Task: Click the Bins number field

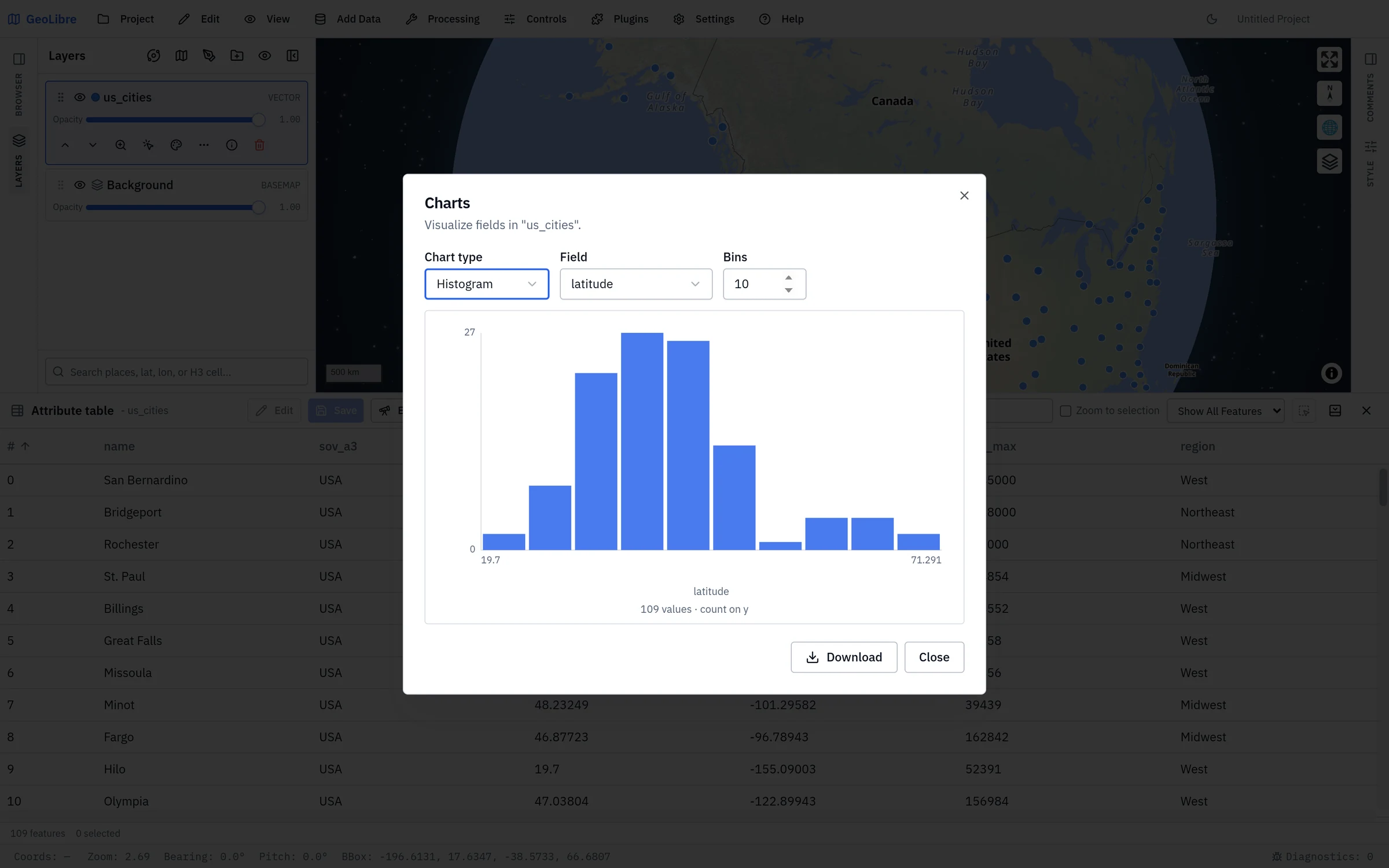Action: pyautogui.click(x=765, y=284)
